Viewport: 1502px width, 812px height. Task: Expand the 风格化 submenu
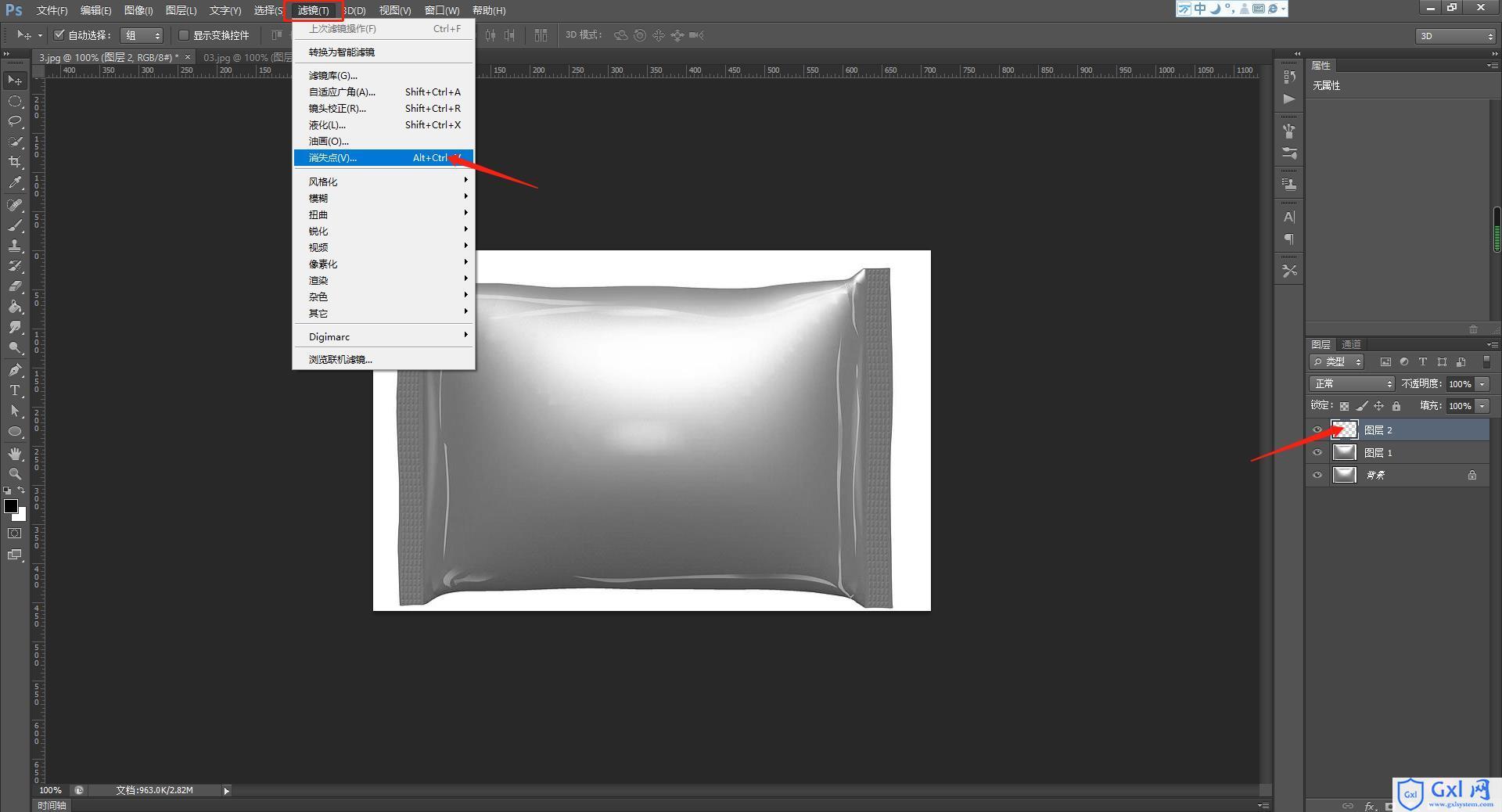(383, 181)
